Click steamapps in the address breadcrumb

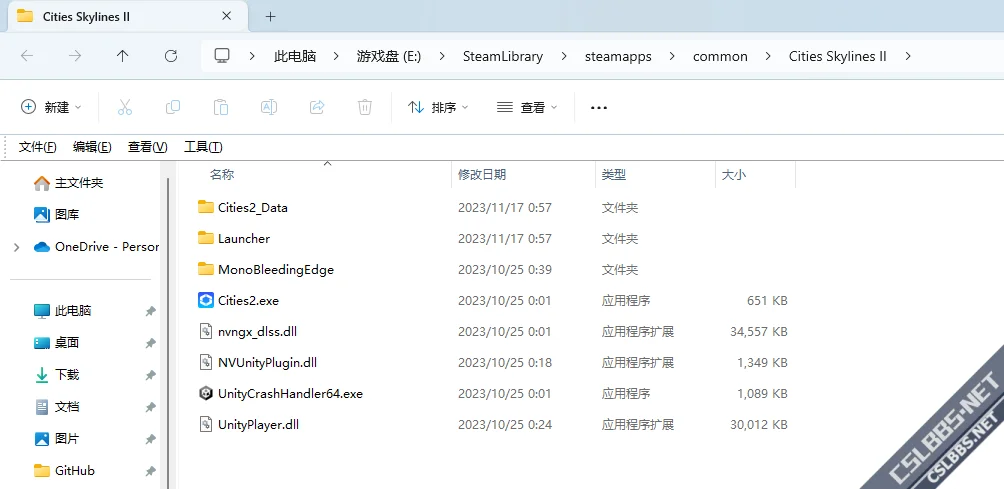click(617, 56)
